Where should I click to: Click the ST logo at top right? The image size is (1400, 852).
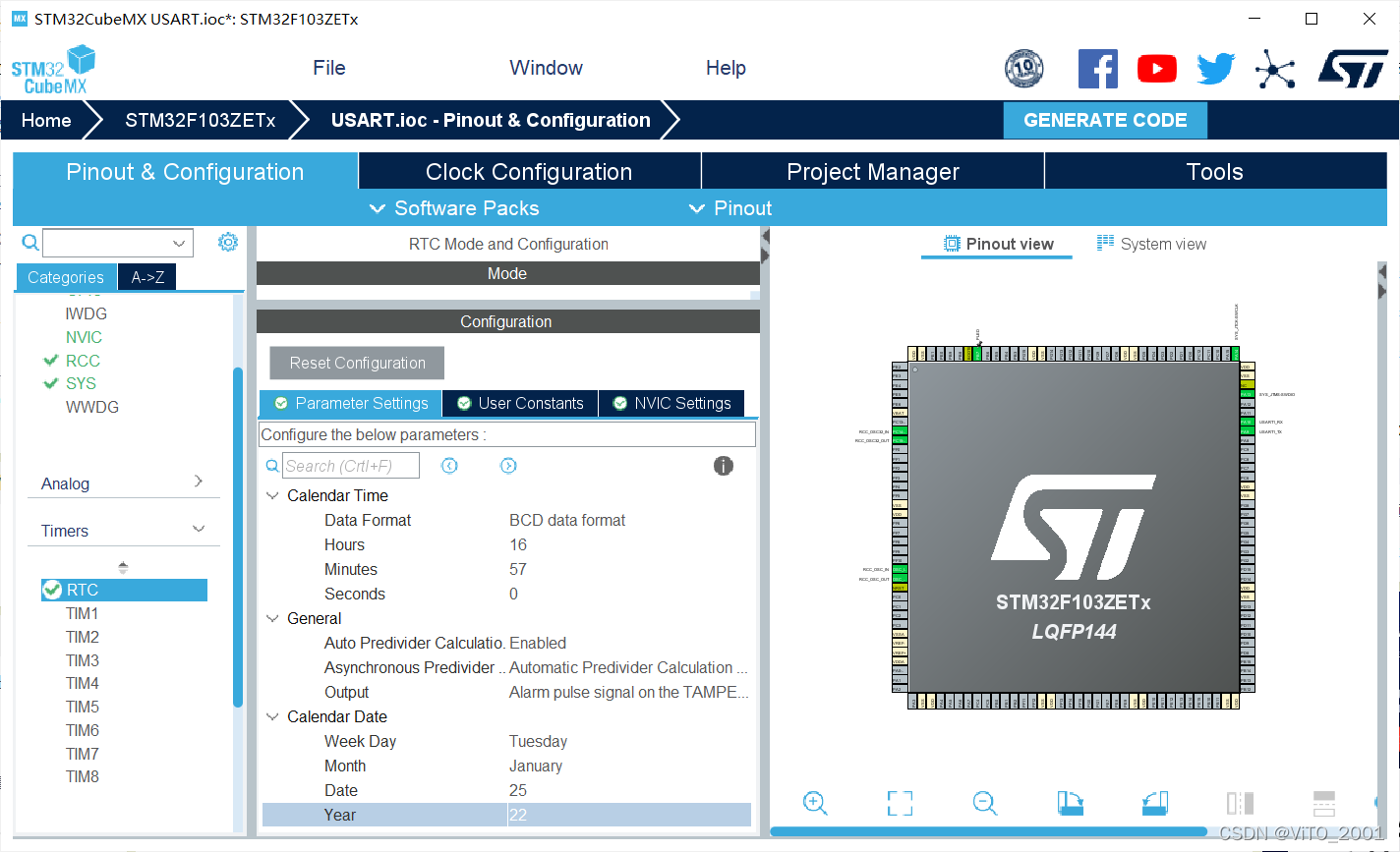click(x=1353, y=69)
